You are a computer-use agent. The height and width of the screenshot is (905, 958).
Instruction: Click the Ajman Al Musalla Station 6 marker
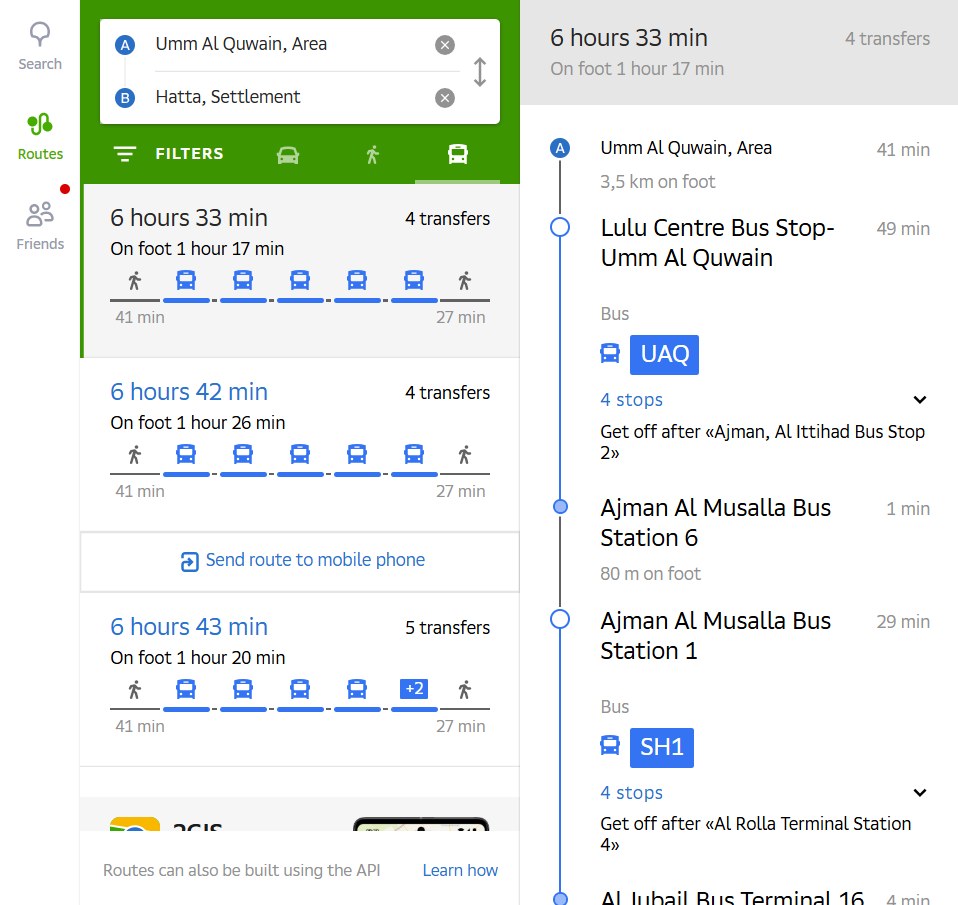(x=560, y=507)
